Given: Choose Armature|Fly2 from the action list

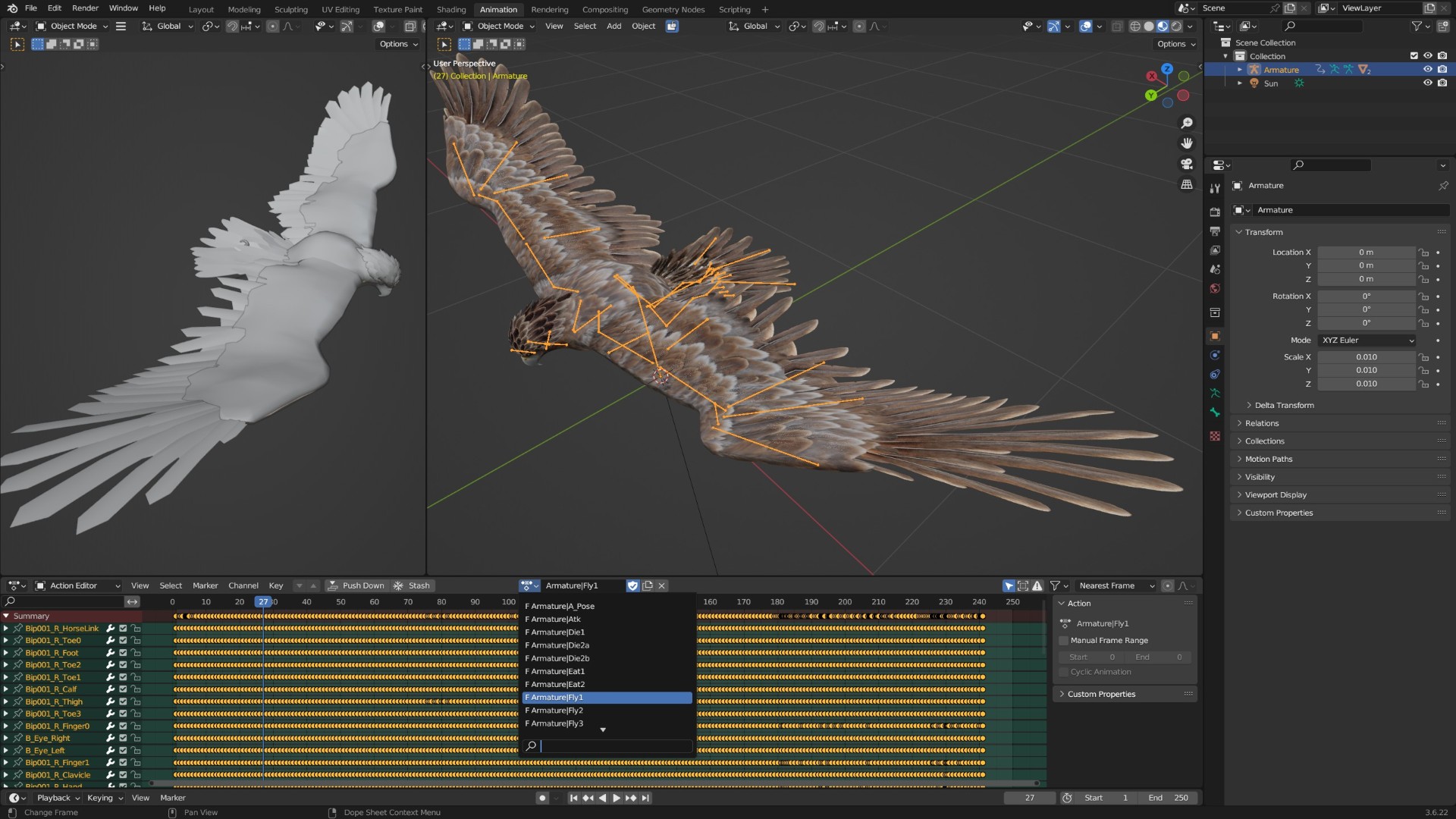Looking at the screenshot, I should click(607, 711).
